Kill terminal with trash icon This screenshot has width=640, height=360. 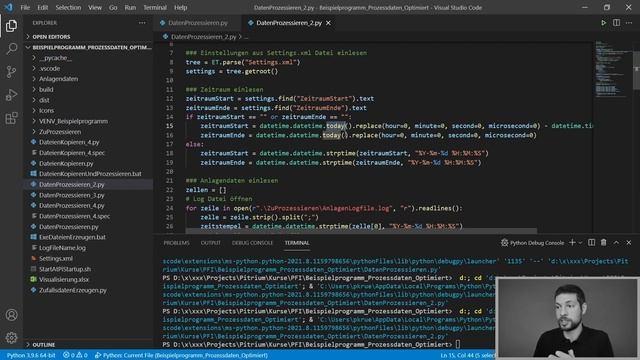(603, 242)
